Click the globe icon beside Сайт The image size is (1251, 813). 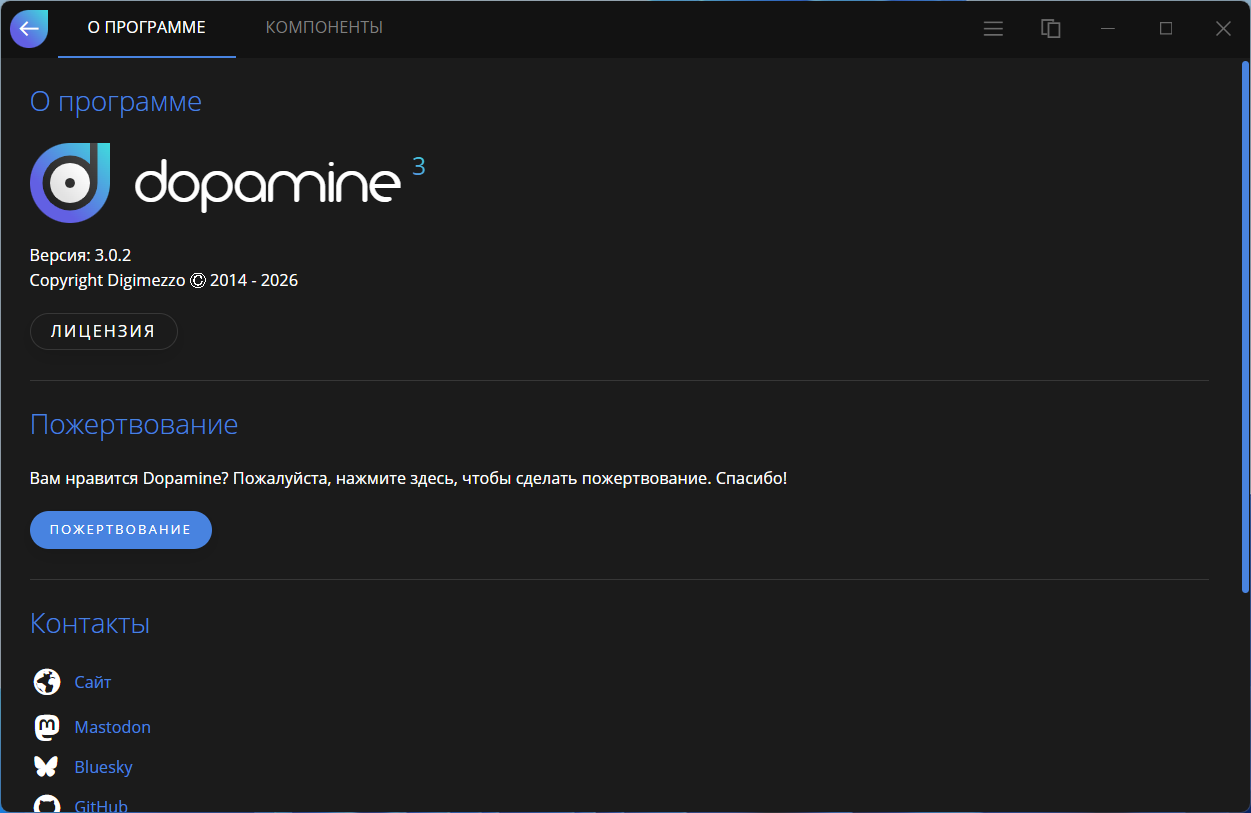tap(47, 682)
